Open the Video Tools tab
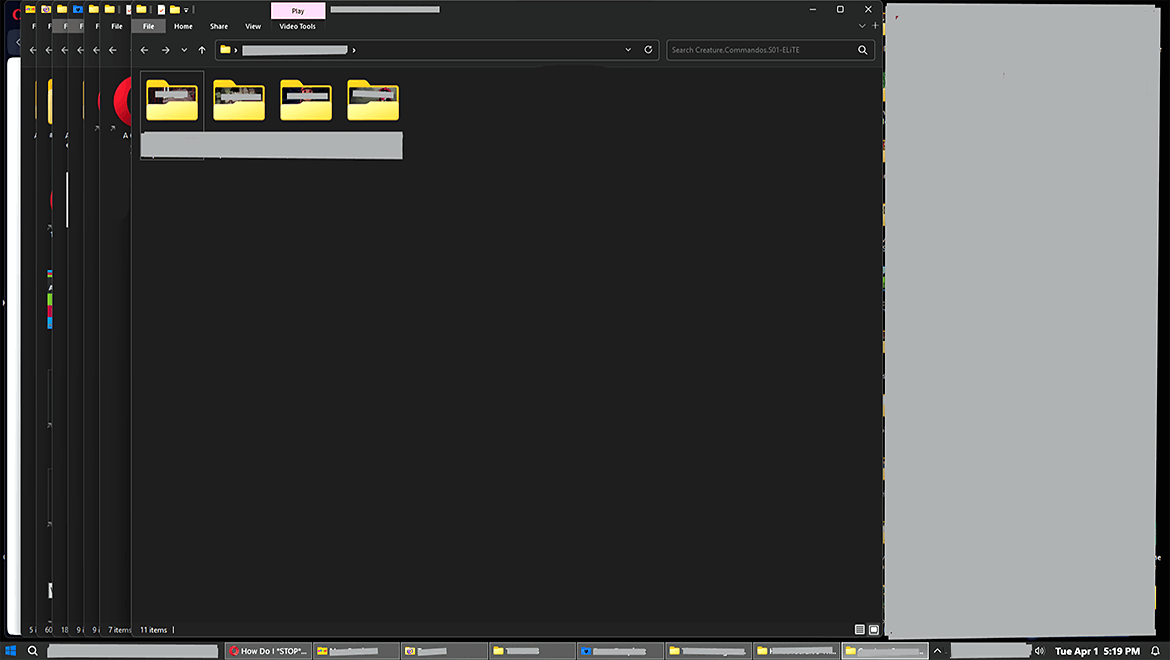 tap(298, 26)
